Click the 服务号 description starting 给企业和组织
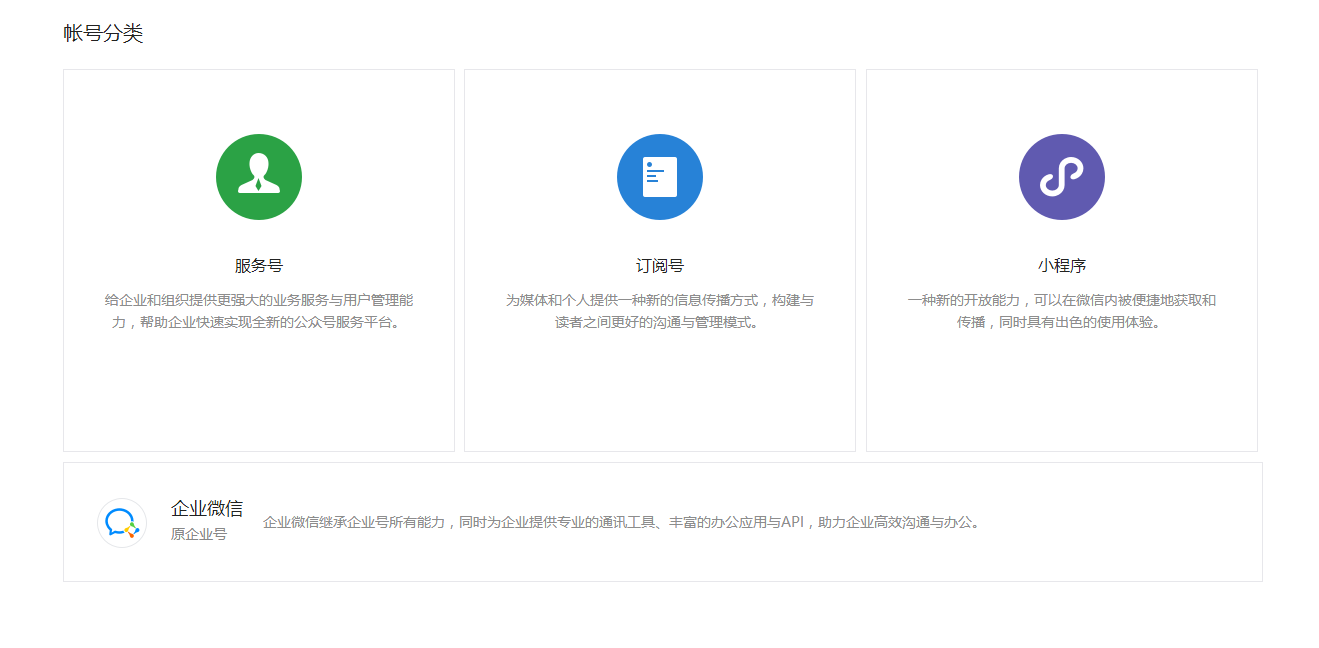This screenshot has width=1319, height=648. pyautogui.click(x=259, y=311)
